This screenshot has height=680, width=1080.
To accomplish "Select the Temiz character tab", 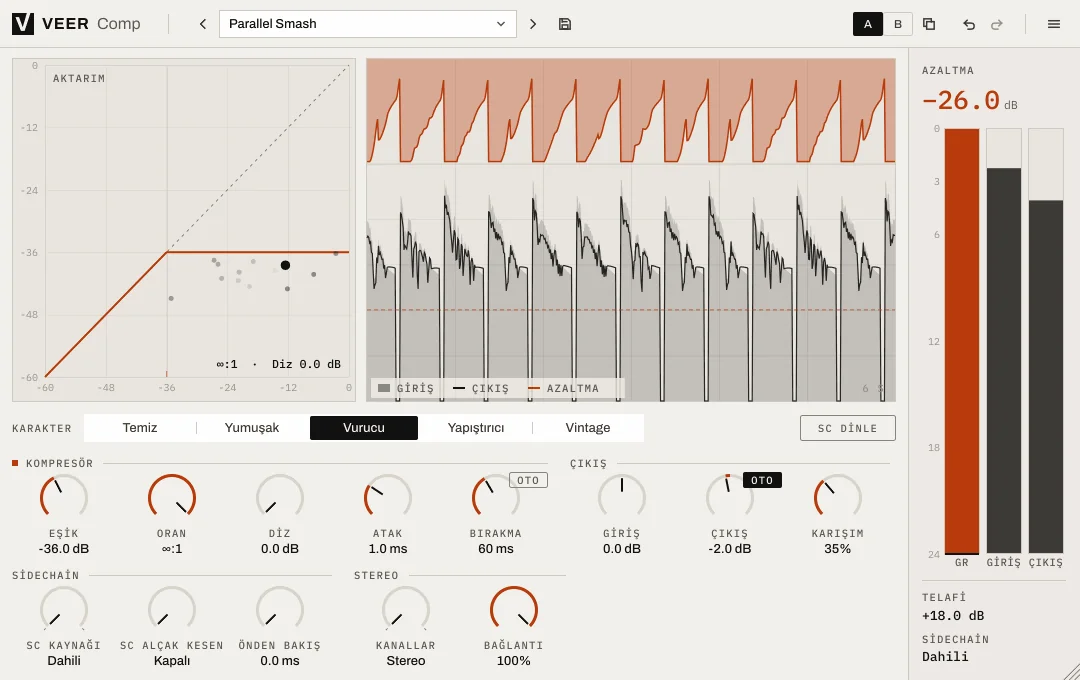I will [140, 428].
